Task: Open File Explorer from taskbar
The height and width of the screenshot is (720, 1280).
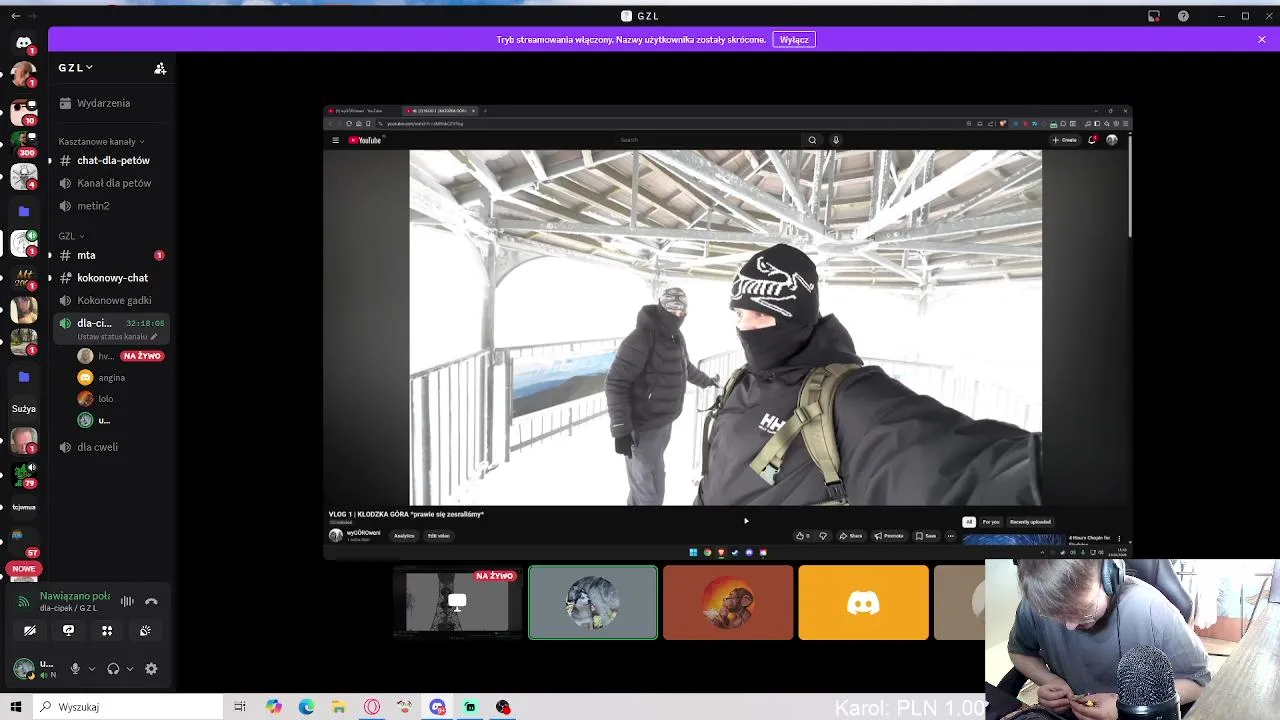Action: point(339,707)
